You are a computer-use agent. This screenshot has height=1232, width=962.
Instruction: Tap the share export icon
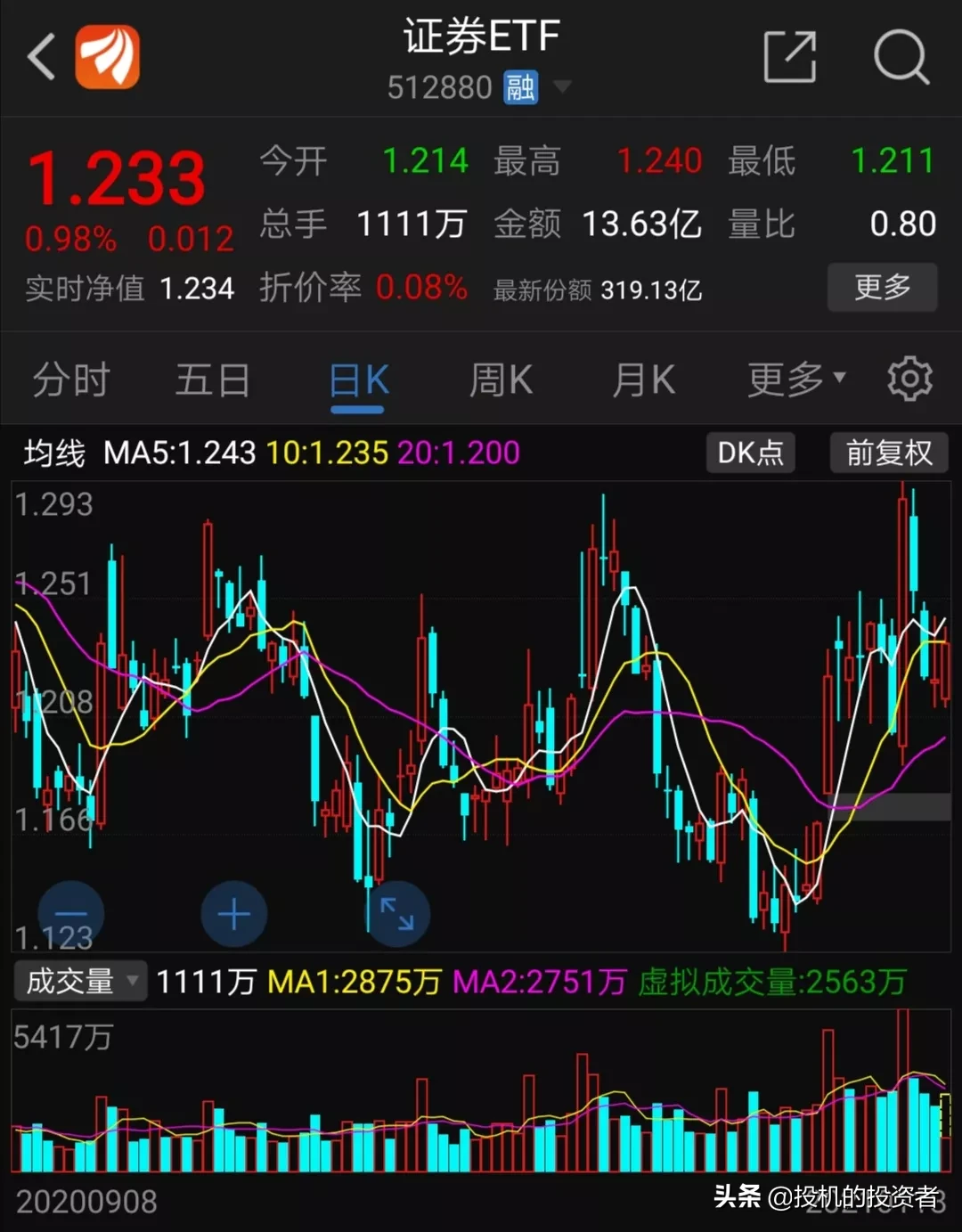coord(790,57)
